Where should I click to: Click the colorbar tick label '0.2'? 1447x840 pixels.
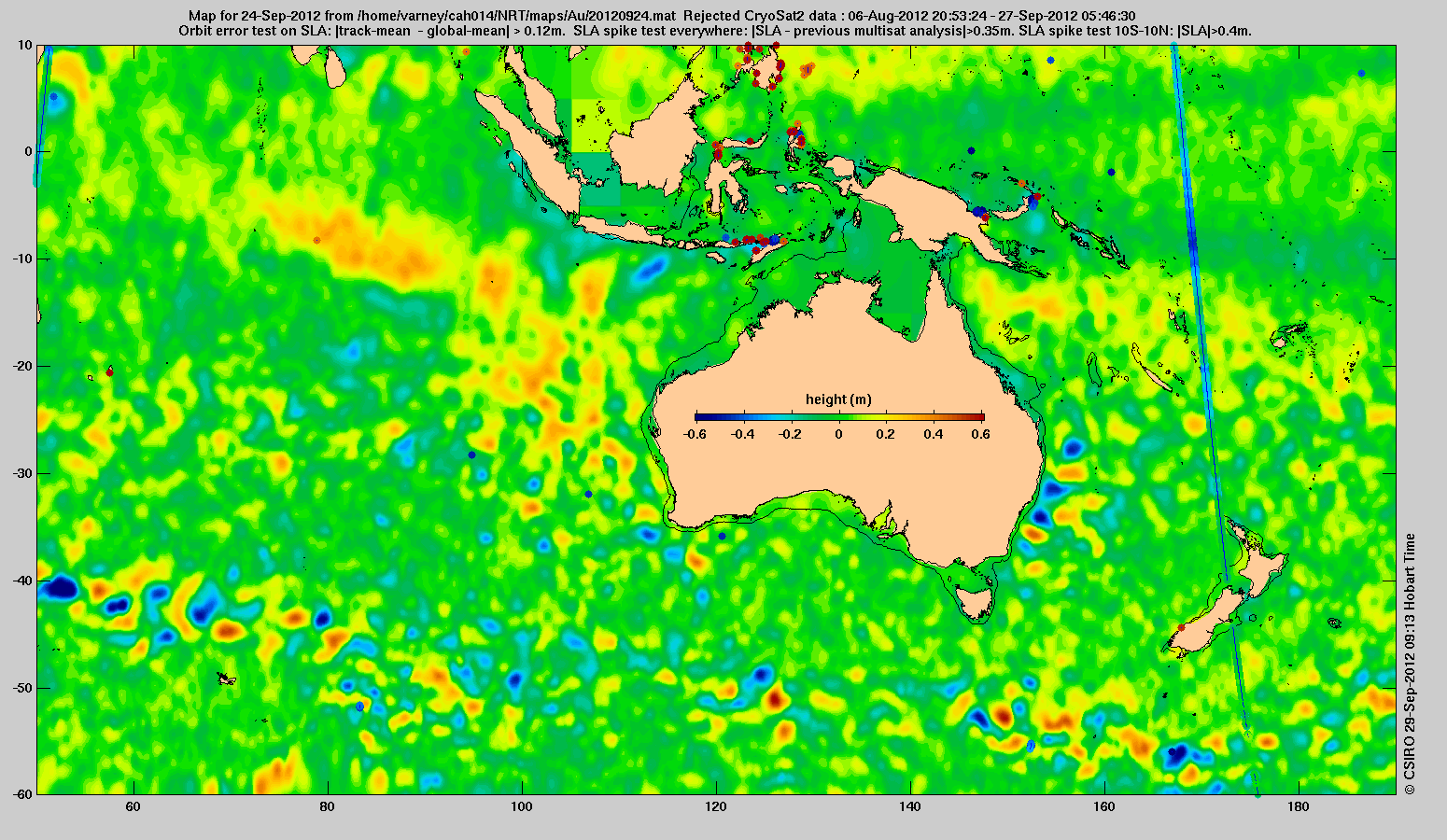point(888,434)
